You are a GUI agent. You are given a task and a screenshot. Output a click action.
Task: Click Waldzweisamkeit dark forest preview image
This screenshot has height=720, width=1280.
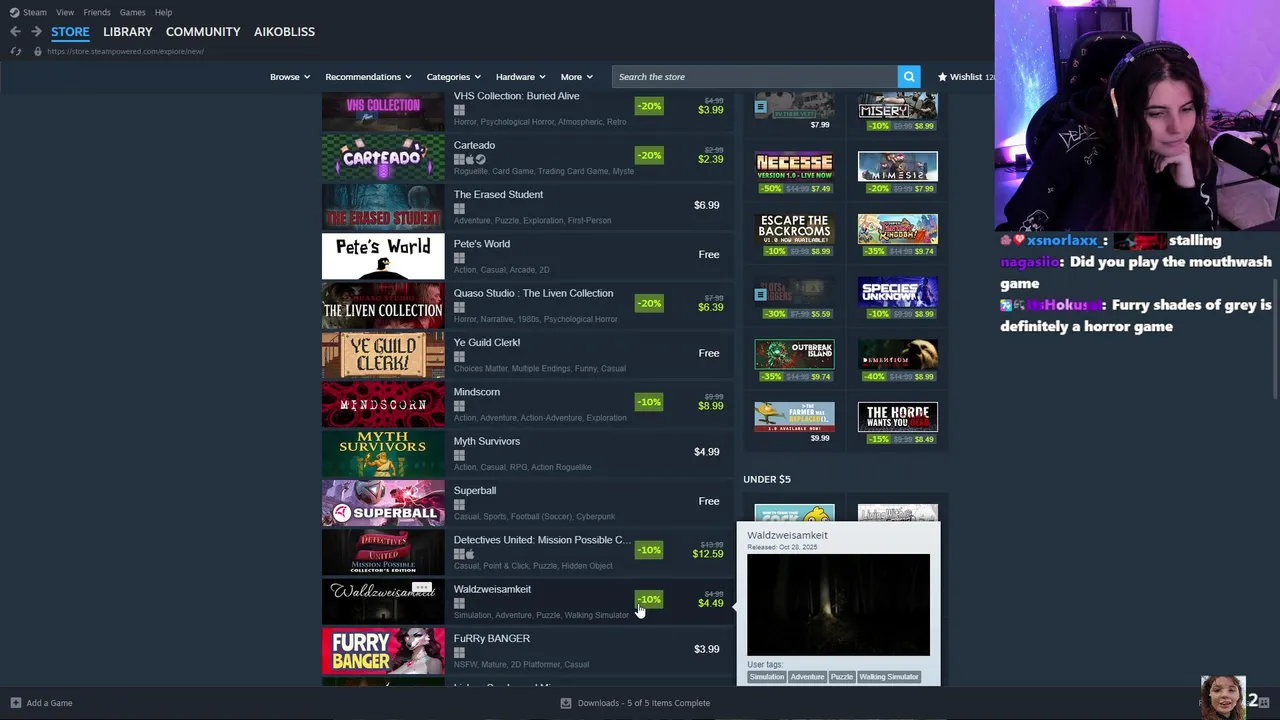[x=838, y=605]
